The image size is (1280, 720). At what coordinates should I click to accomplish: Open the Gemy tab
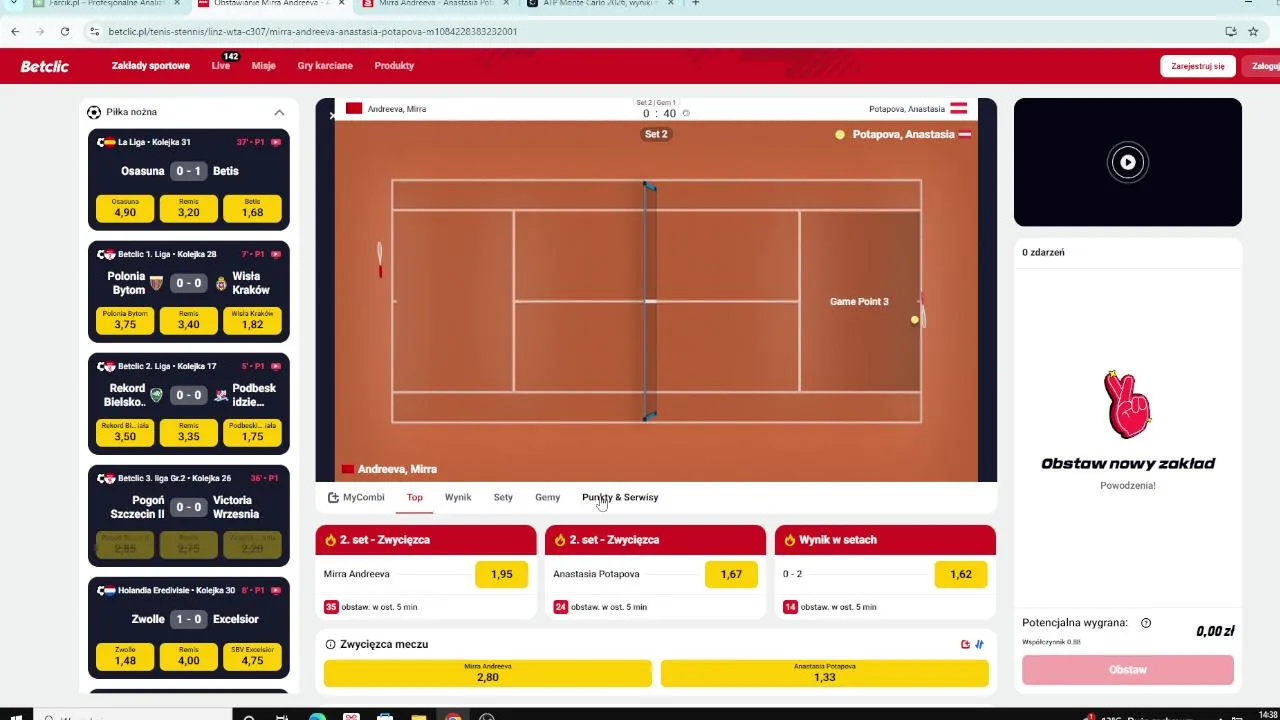click(547, 497)
